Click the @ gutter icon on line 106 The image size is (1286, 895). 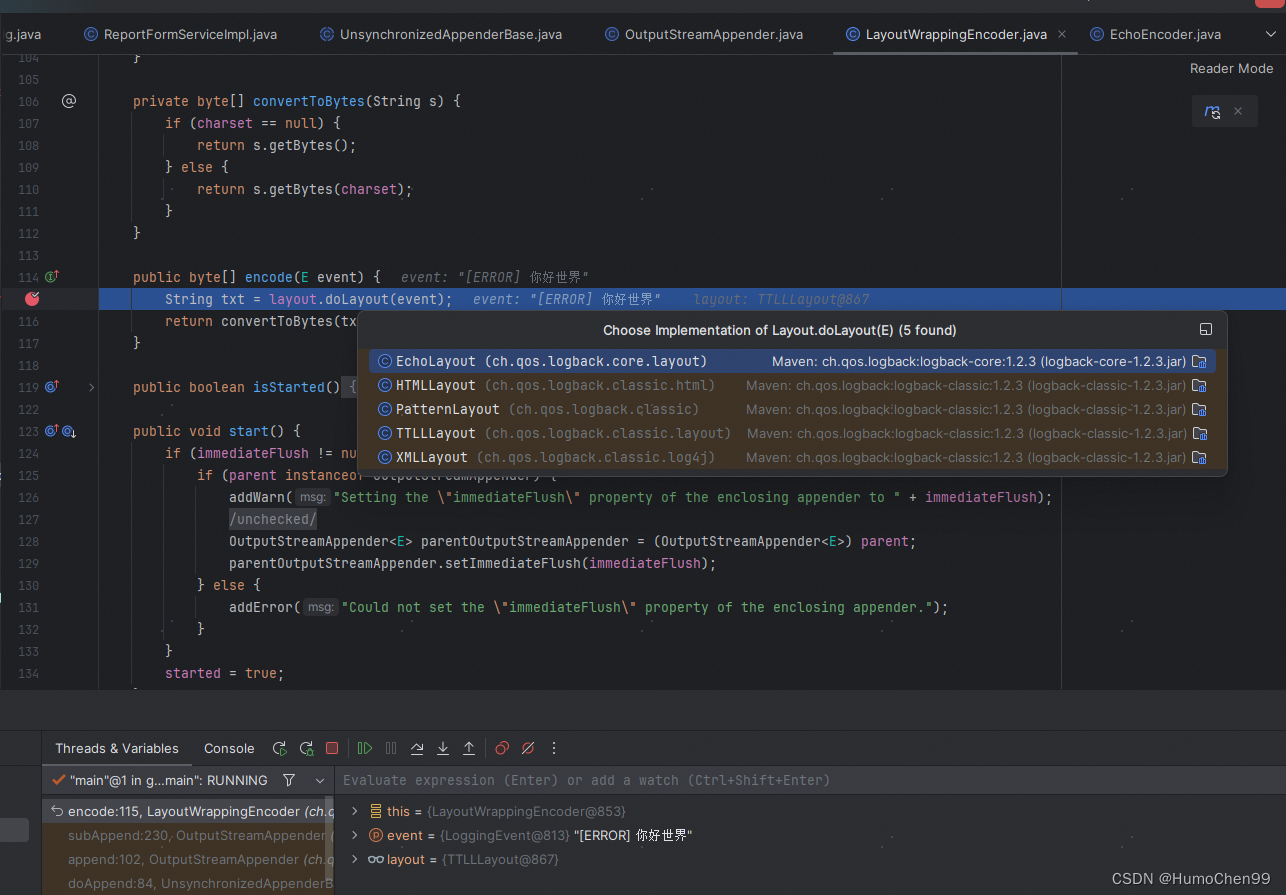click(69, 101)
